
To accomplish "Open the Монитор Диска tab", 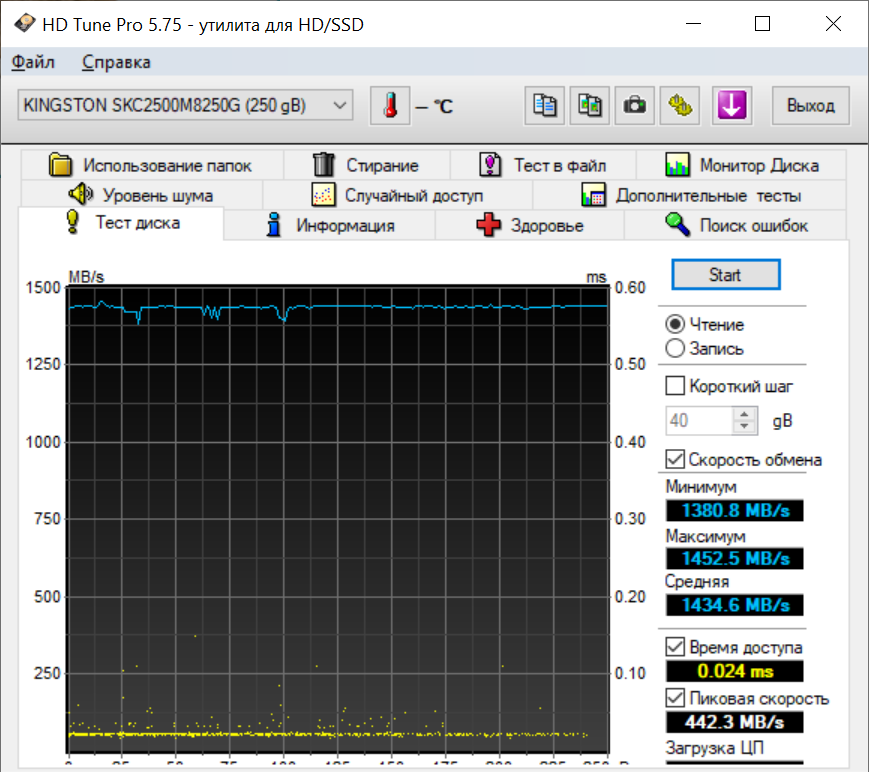I will [741, 165].
